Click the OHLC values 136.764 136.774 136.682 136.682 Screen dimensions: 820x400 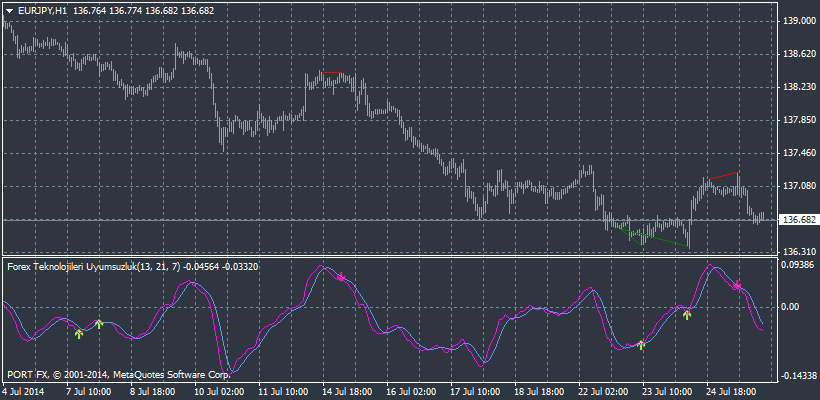click(143, 10)
